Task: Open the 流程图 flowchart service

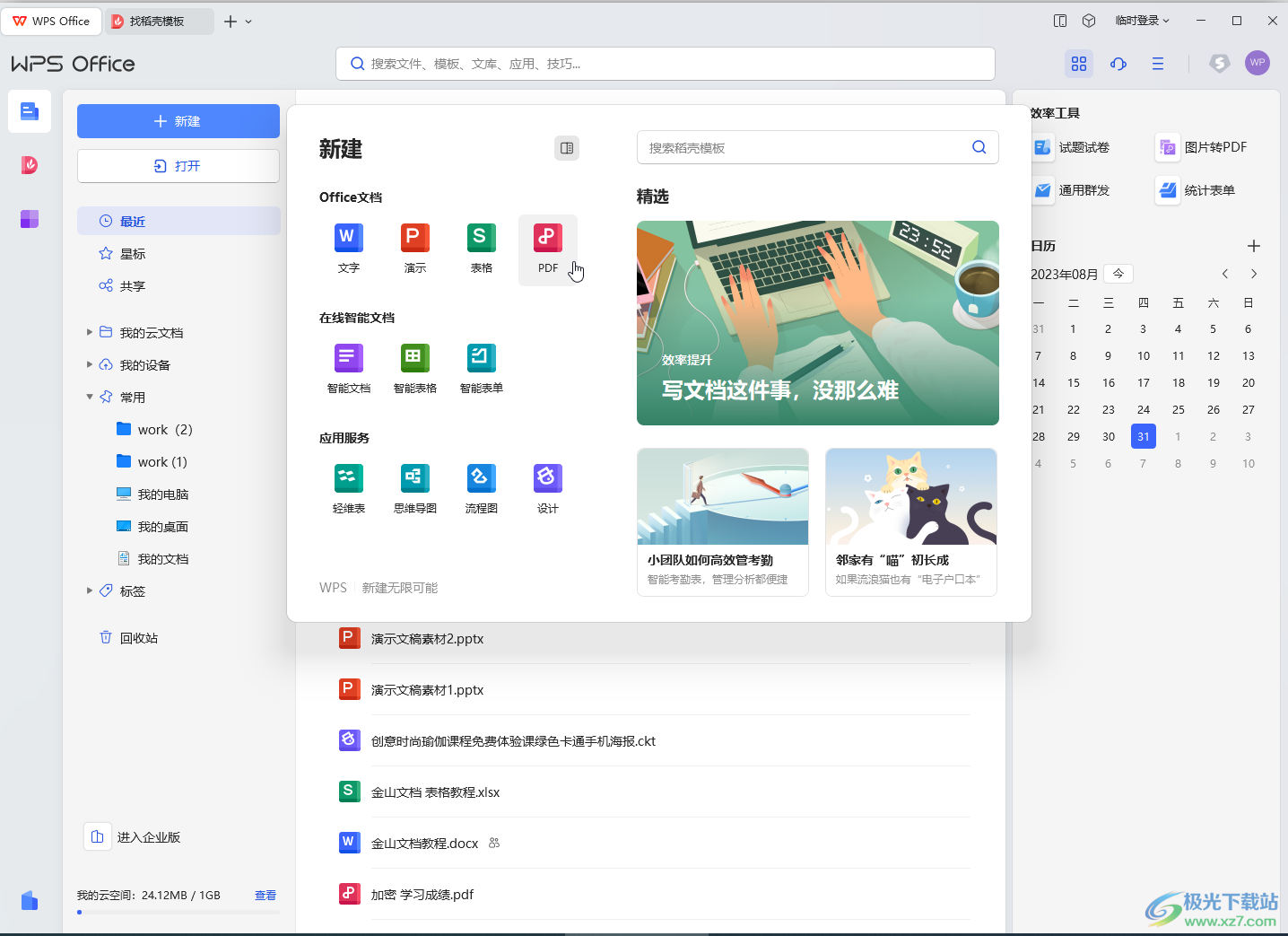Action: (481, 489)
